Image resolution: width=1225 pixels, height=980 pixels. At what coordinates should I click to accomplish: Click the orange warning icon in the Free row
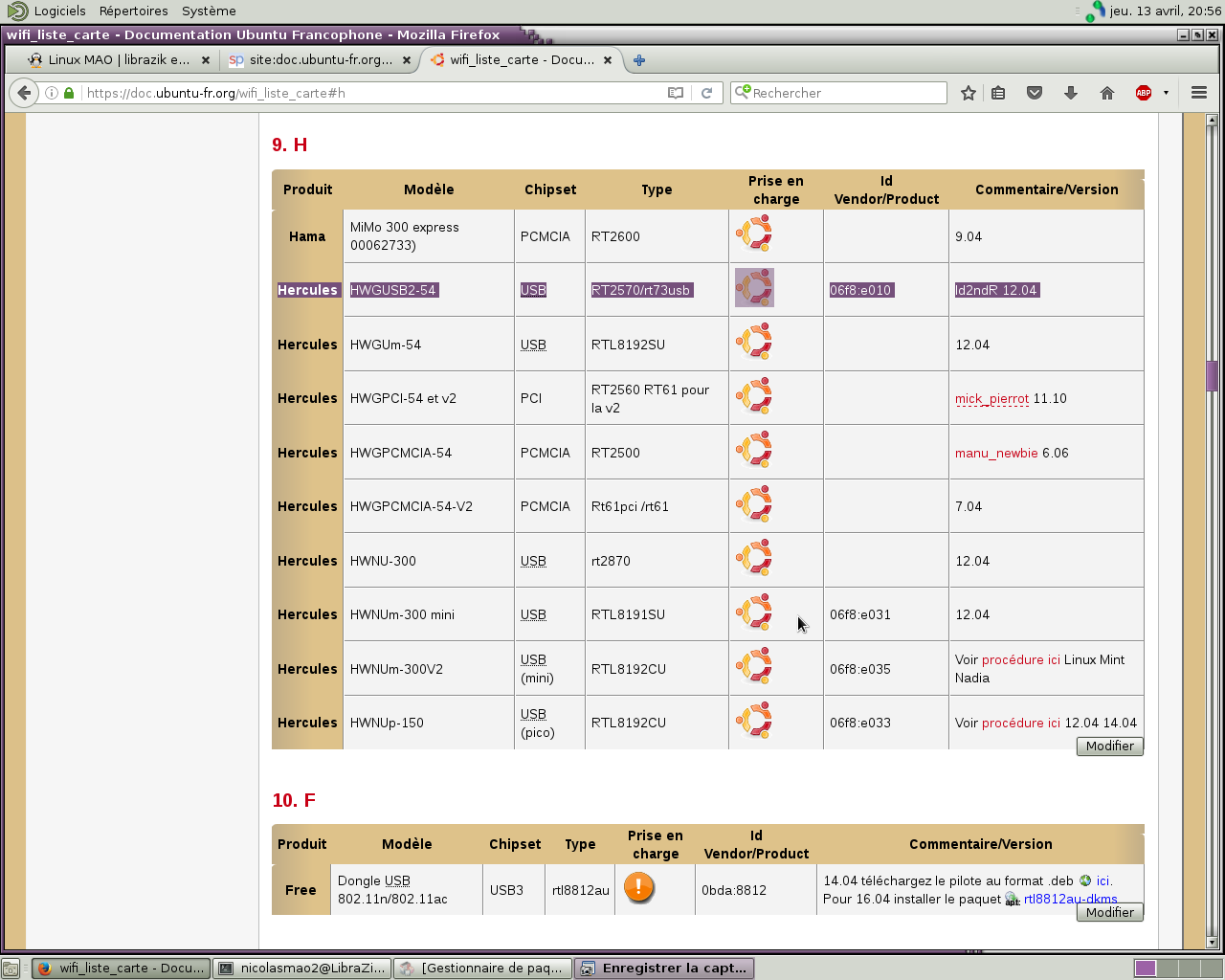pyautogui.click(x=638, y=887)
